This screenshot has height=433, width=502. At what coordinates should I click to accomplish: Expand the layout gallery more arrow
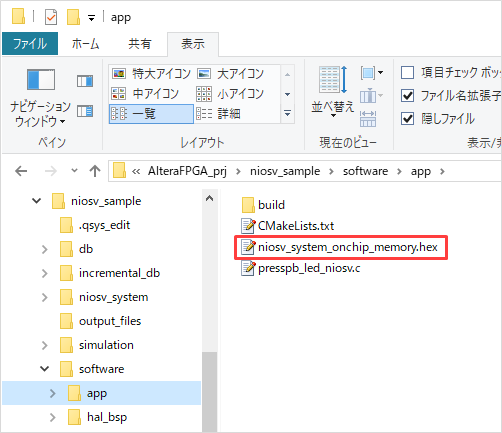pos(287,113)
